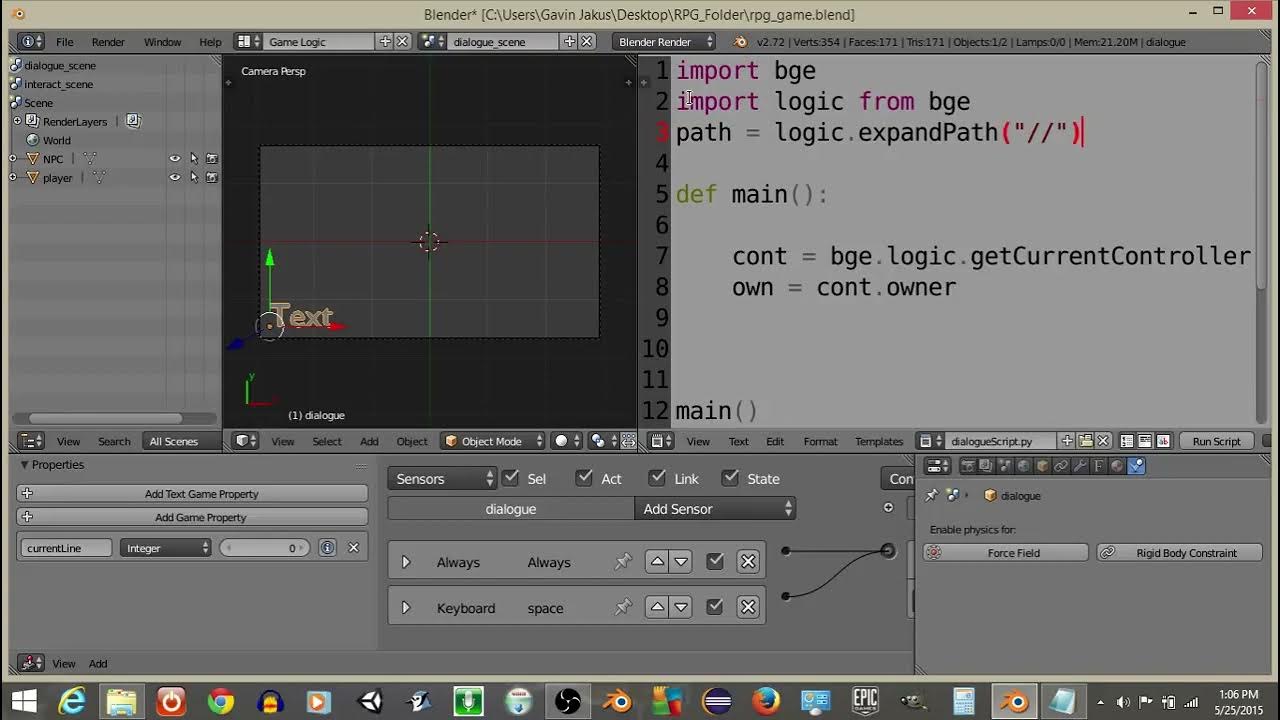The width and height of the screenshot is (1280, 720).
Task: Open the Blender Render engine dropdown
Action: pos(665,41)
